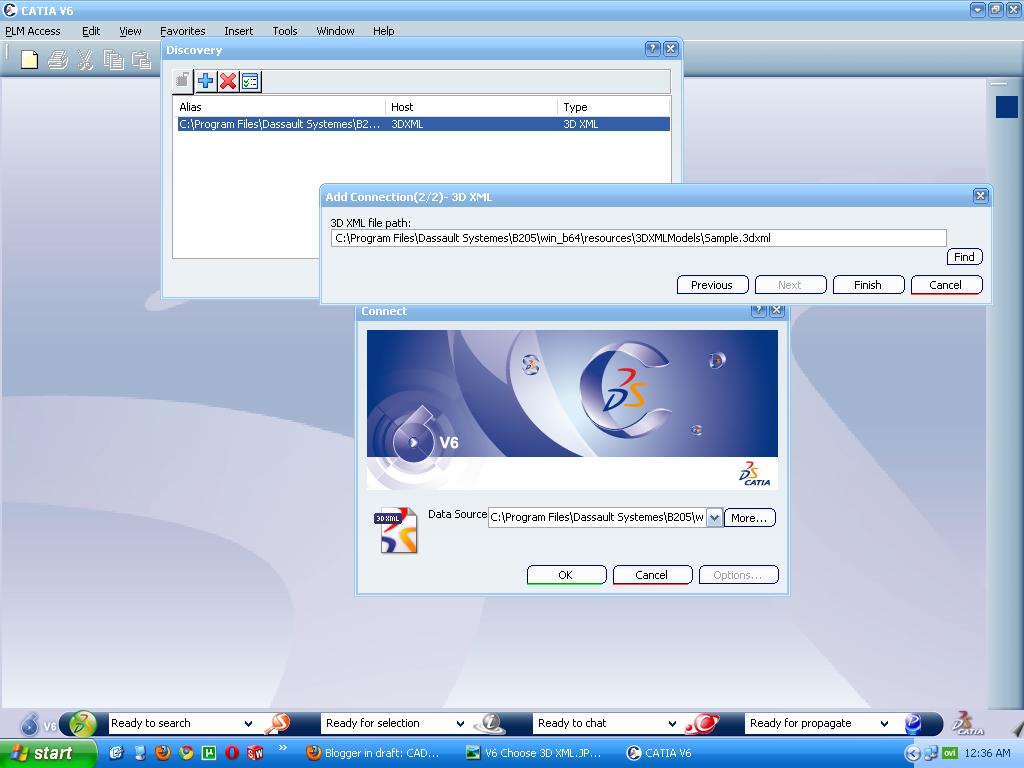The image size is (1024, 768).
Task: Click the green 3DS globe icon in bottom bar
Action: point(82,724)
